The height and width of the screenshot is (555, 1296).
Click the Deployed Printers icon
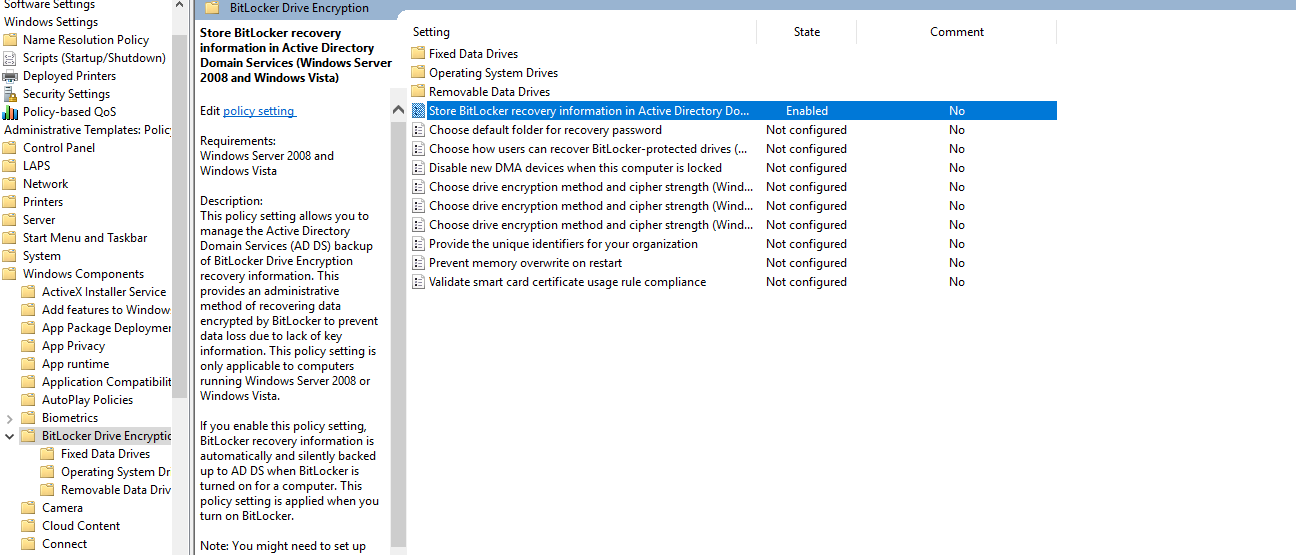click(x=10, y=76)
